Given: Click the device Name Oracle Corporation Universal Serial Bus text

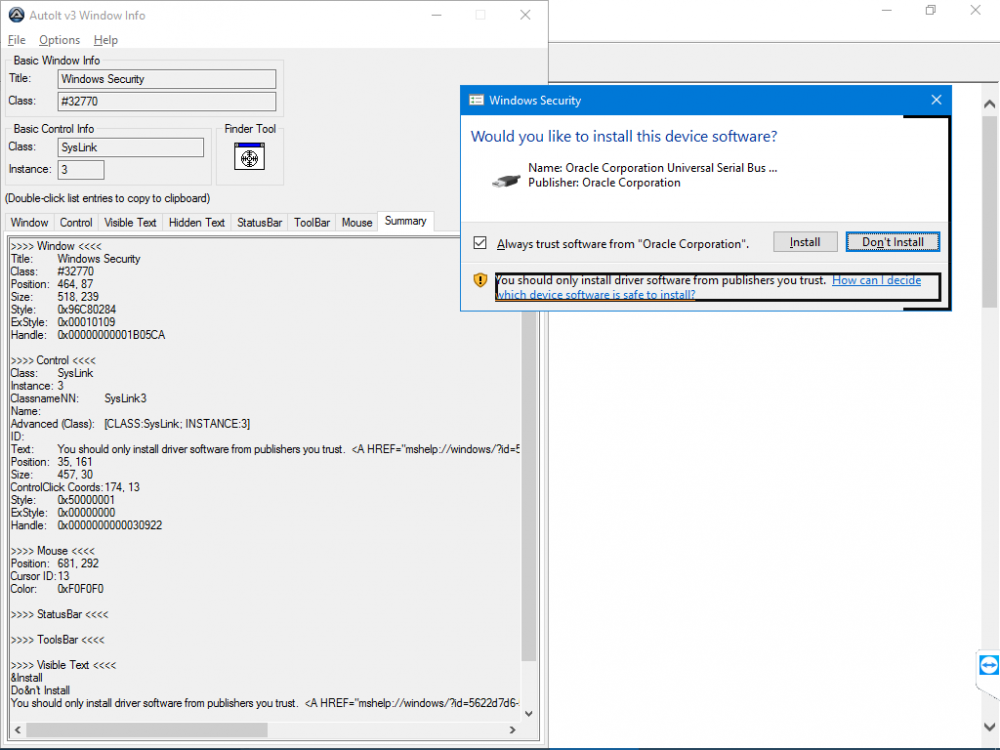Looking at the screenshot, I should [652, 168].
